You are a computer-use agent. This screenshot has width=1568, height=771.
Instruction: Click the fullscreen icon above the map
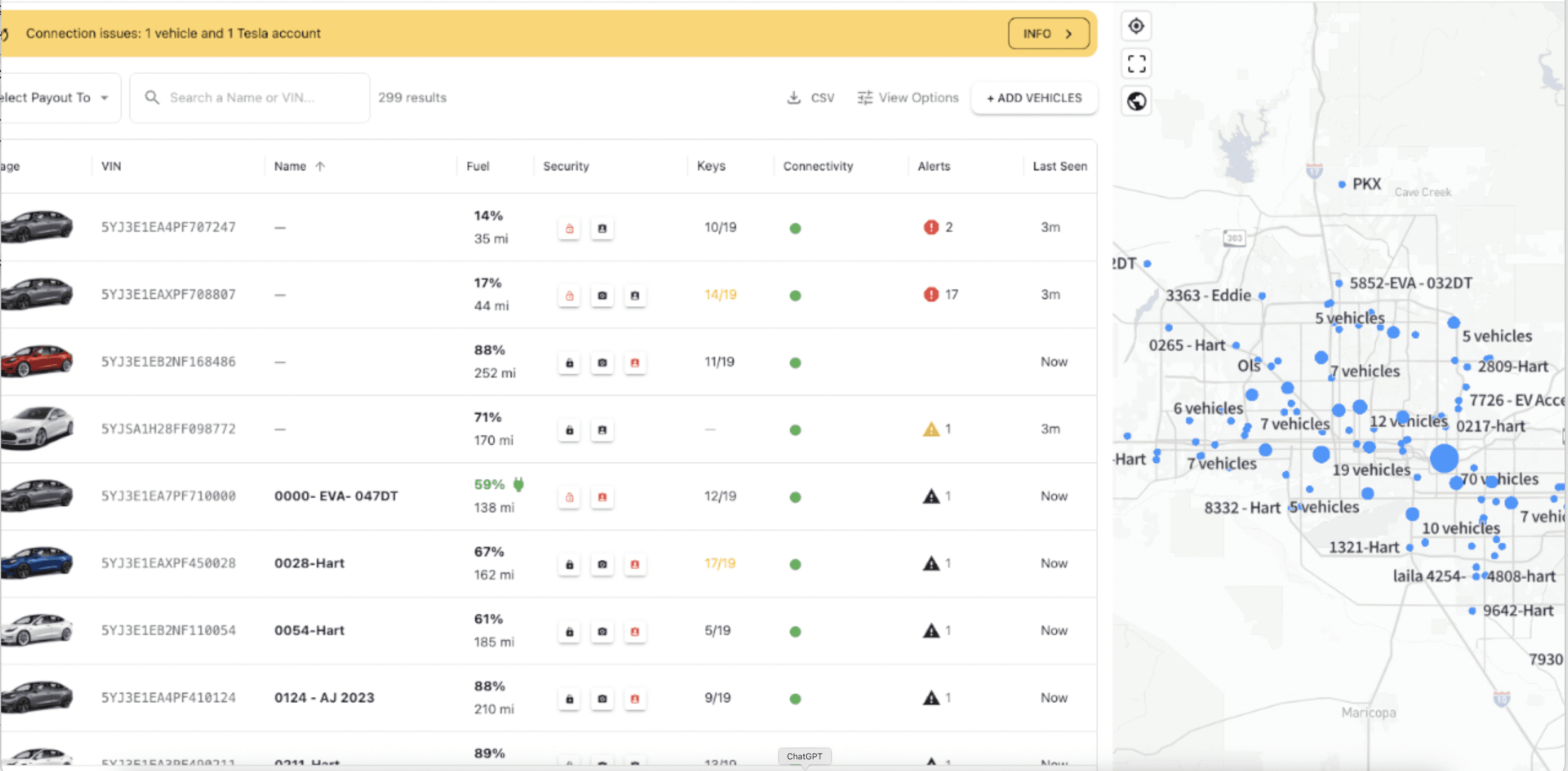[1136, 64]
